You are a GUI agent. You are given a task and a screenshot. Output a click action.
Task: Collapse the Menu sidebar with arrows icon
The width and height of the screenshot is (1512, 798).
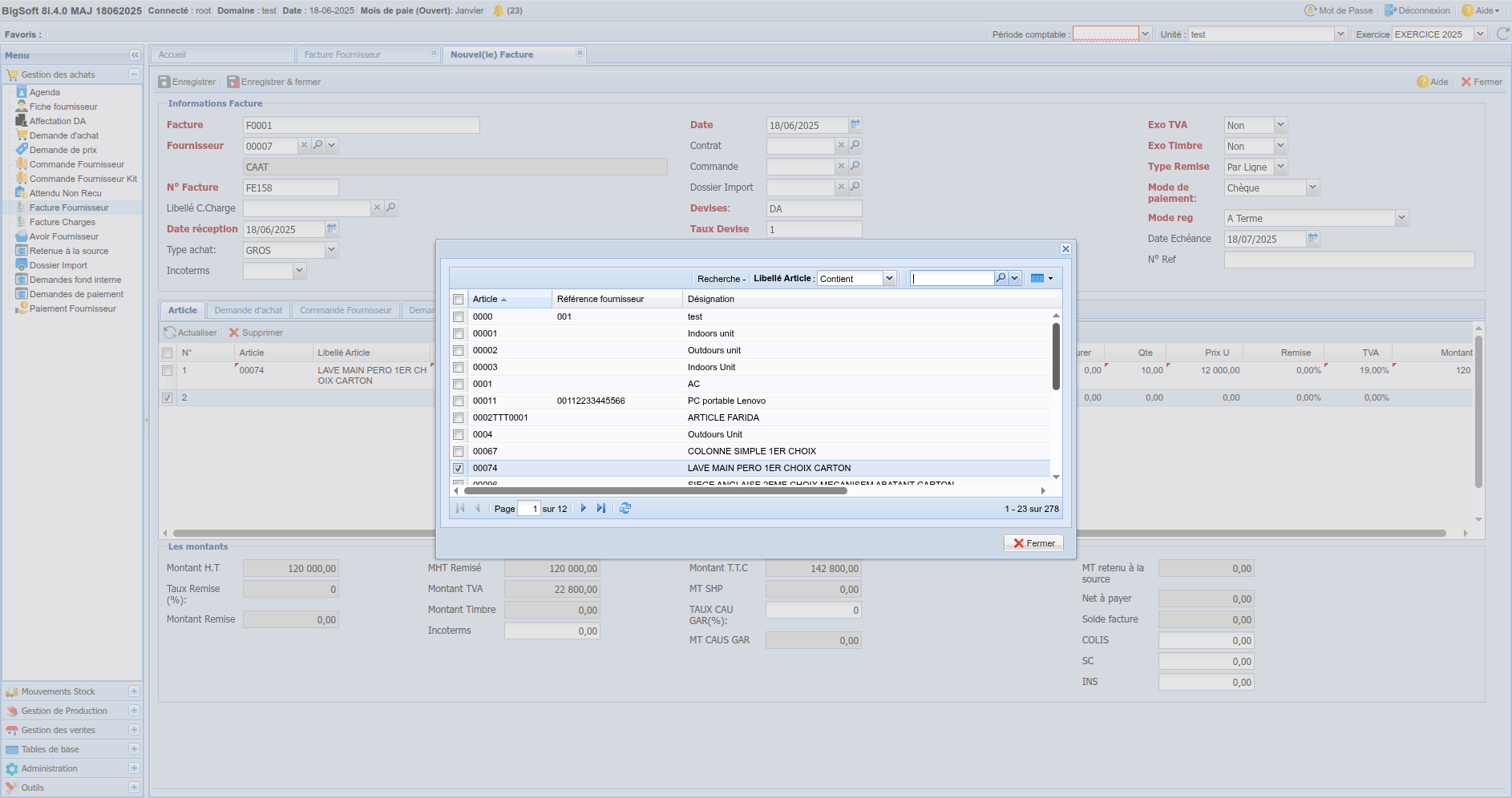[135, 55]
